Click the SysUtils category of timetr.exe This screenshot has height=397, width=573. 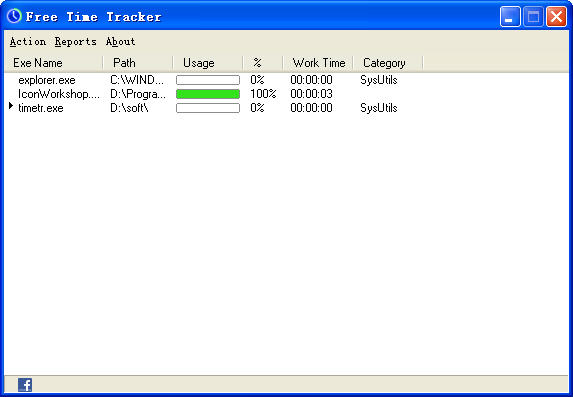pos(379,108)
